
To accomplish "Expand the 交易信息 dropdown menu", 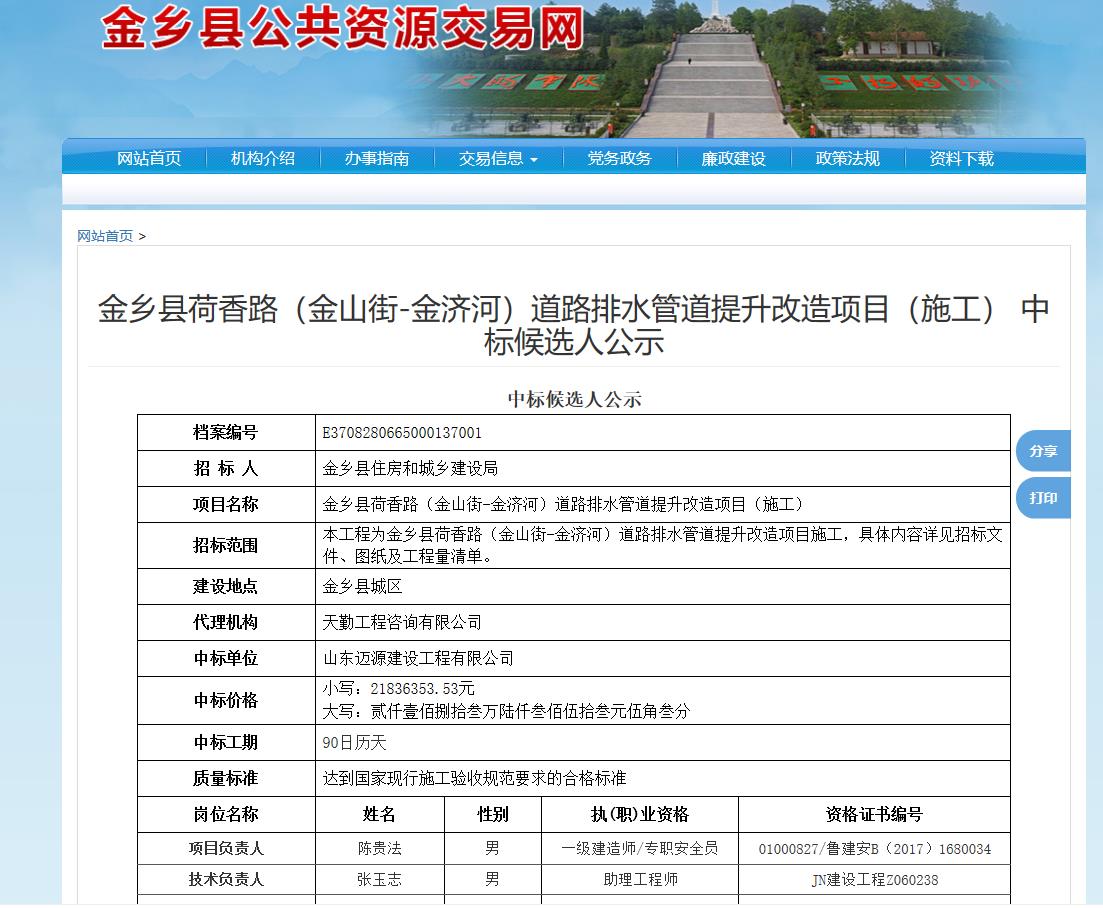I will [498, 159].
